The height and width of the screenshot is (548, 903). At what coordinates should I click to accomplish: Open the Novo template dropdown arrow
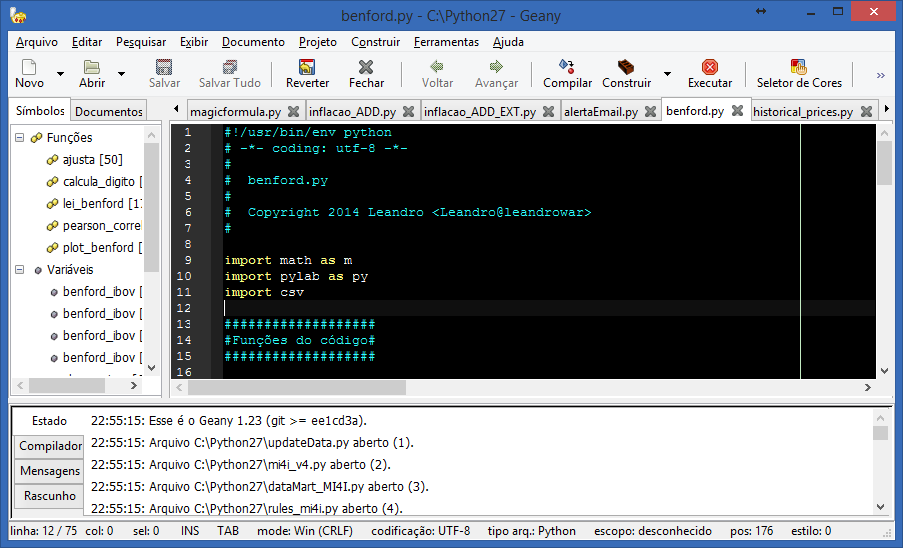[x=60, y=74]
